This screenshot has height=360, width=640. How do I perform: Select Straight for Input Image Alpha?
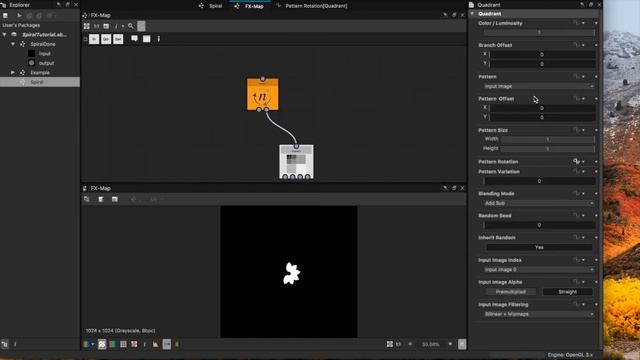[567, 292]
